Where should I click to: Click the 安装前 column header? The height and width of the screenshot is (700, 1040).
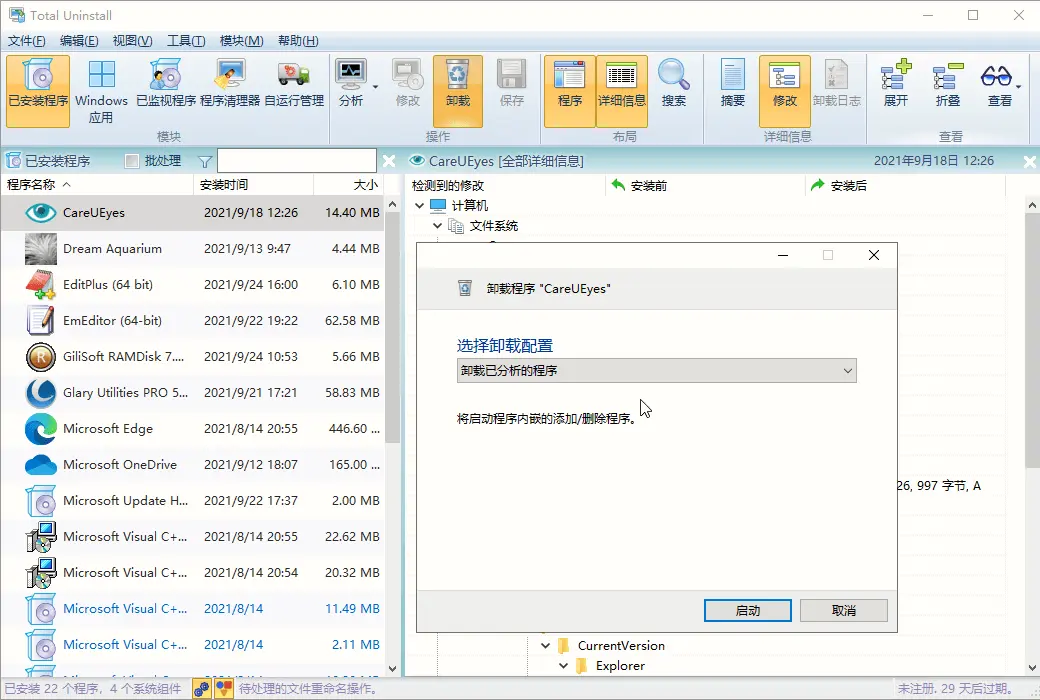click(705, 186)
